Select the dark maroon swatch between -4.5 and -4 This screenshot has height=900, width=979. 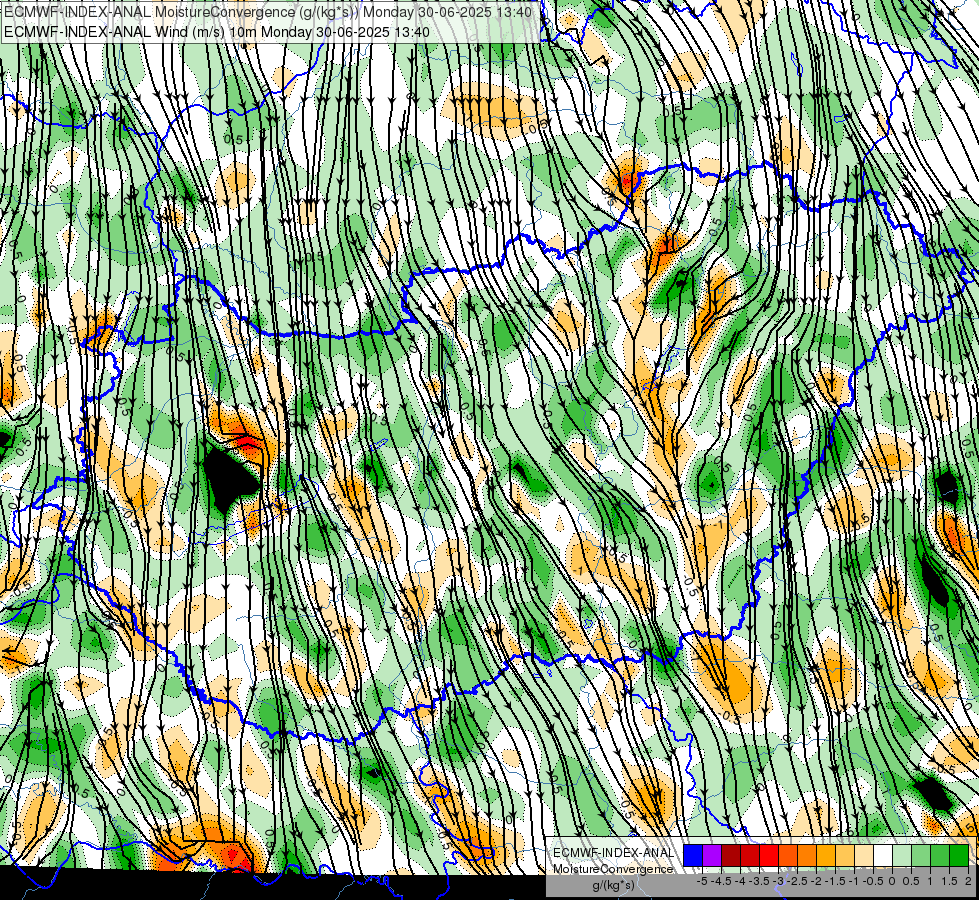point(731,855)
